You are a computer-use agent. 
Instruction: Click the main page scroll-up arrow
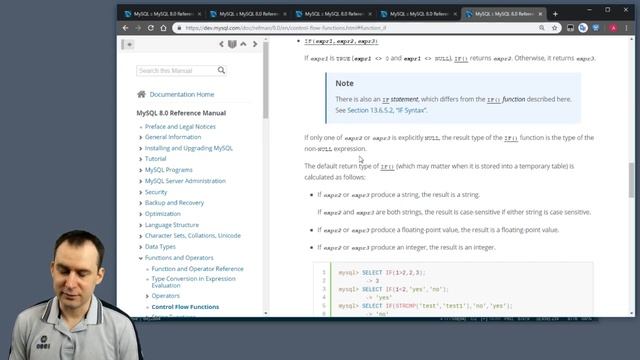[x=632, y=39]
